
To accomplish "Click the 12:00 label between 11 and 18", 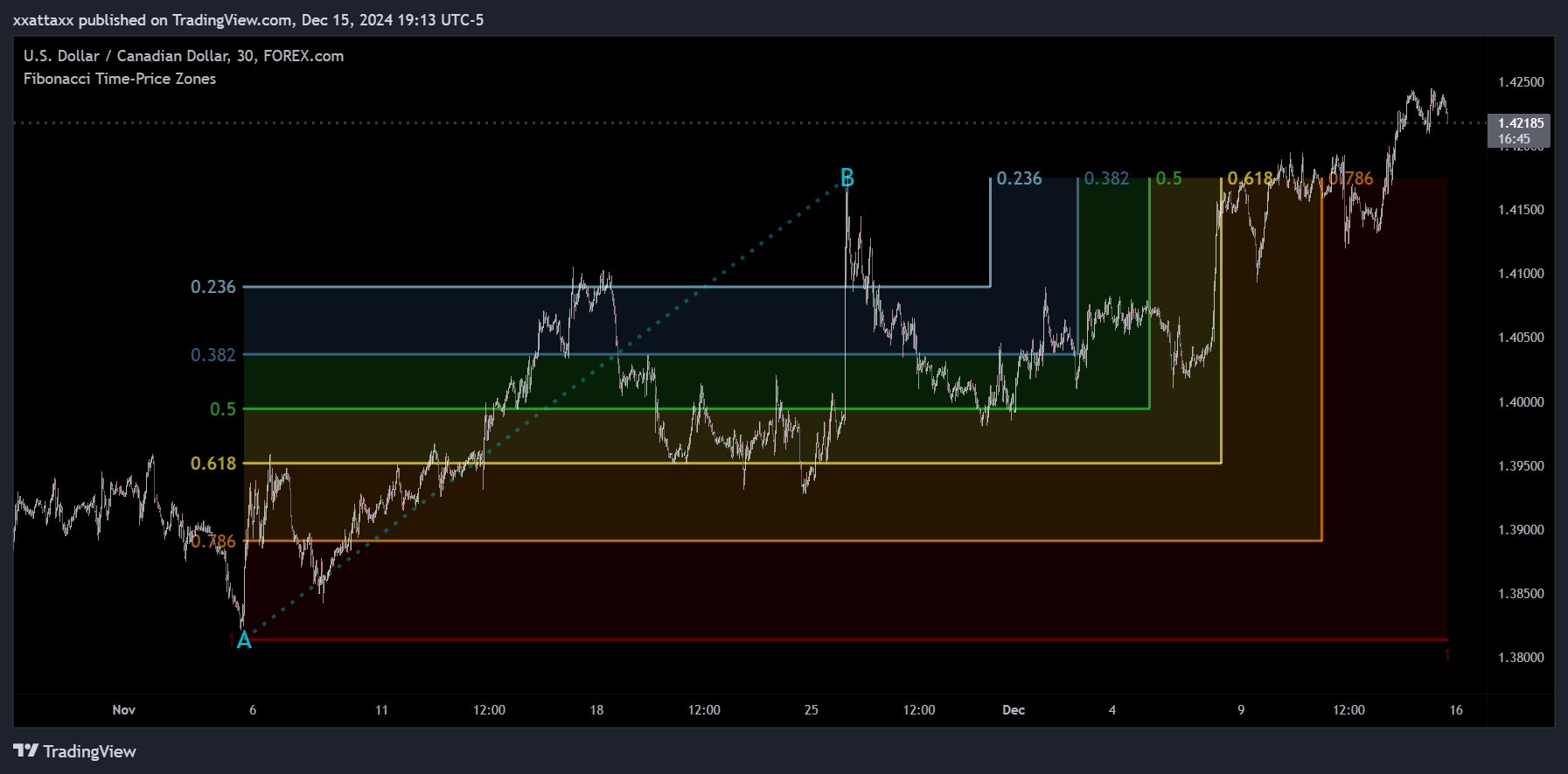I will (x=489, y=710).
